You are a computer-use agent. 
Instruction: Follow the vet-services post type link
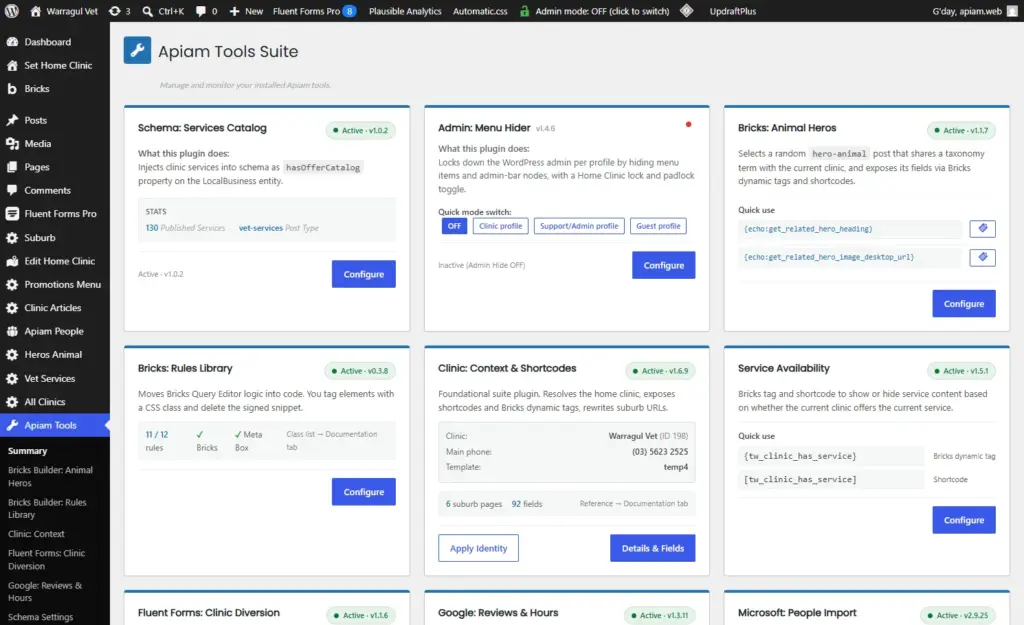coord(261,228)
